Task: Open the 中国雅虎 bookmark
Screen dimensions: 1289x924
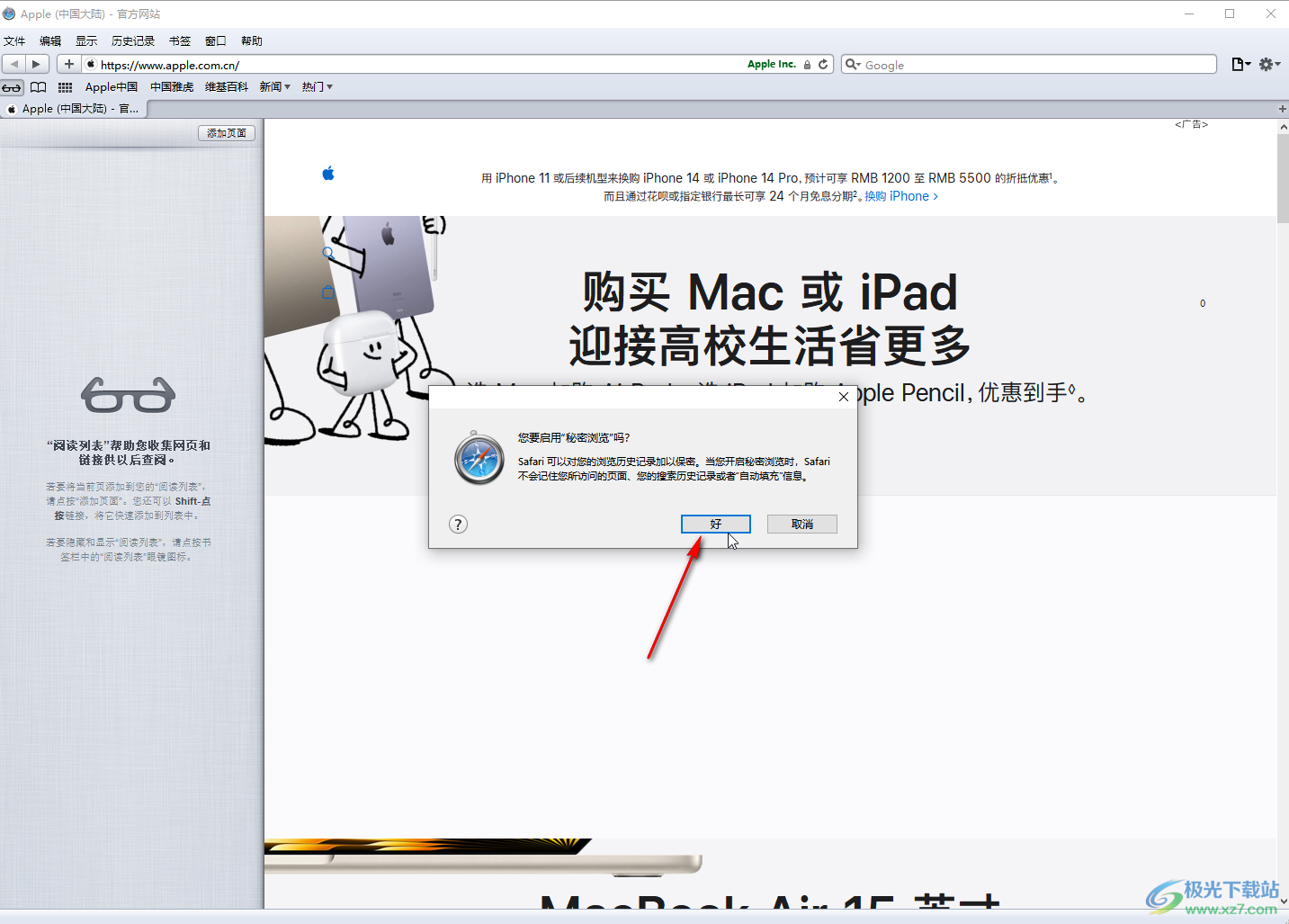Action: pos(172,87)
